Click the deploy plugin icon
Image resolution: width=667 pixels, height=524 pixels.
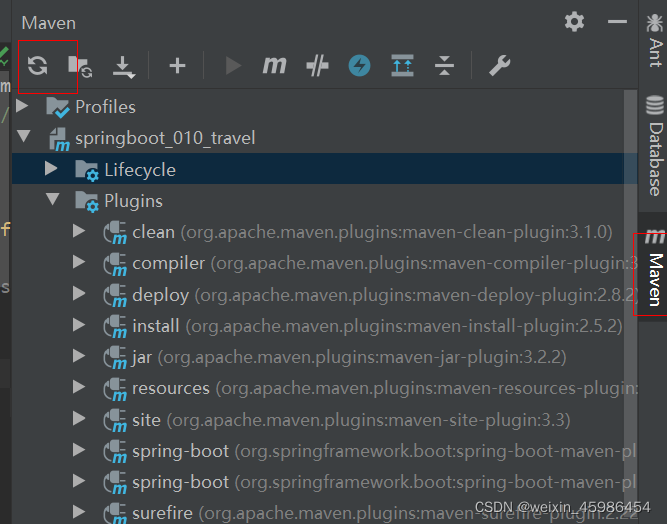coord(115,296)
